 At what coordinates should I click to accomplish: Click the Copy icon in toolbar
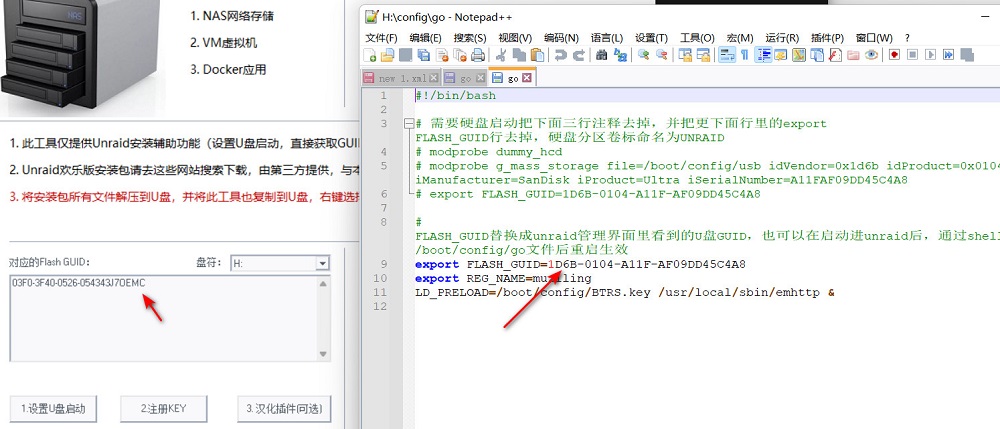pos(519,55)
